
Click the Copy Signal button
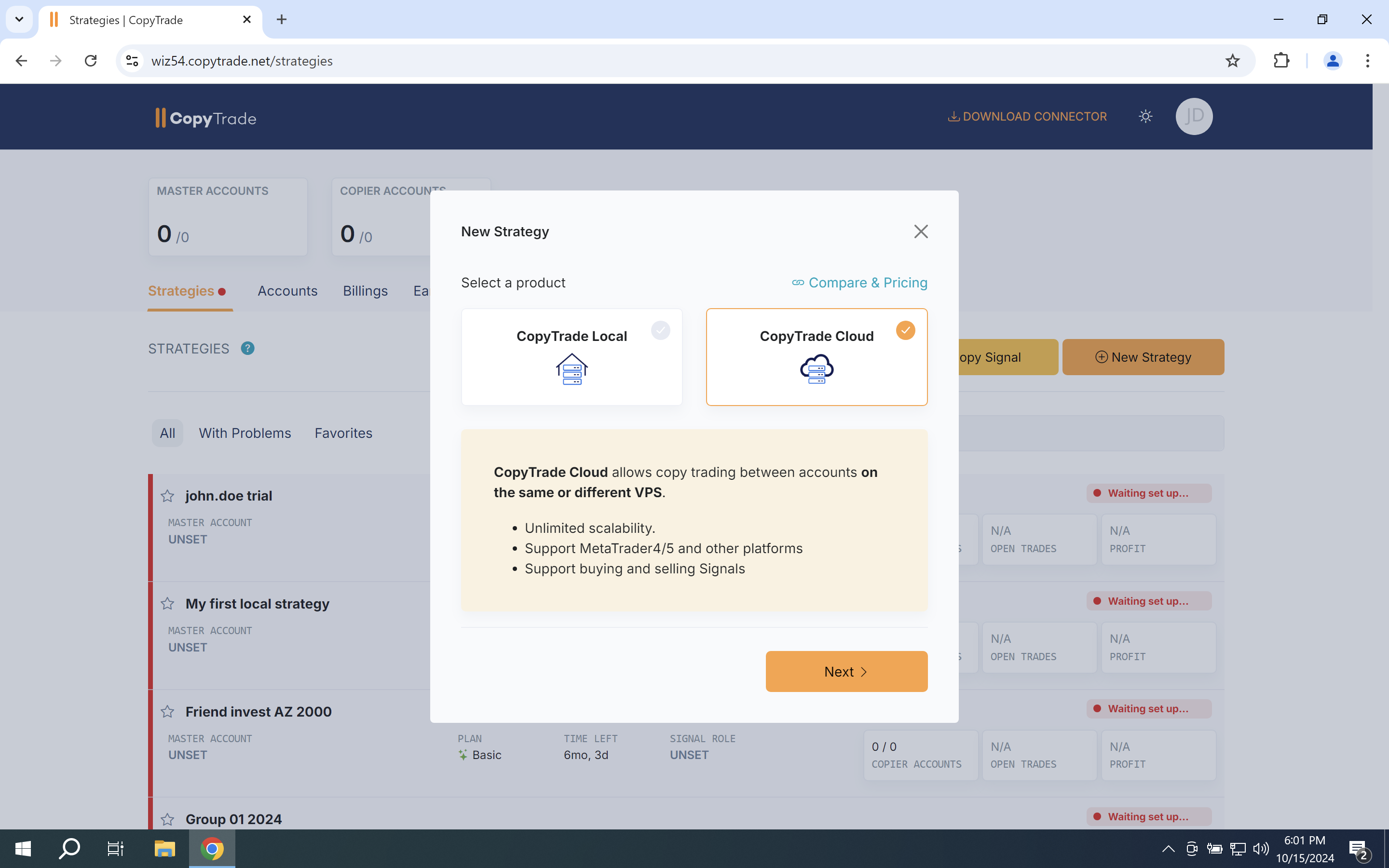click(x=1008, y=357)
